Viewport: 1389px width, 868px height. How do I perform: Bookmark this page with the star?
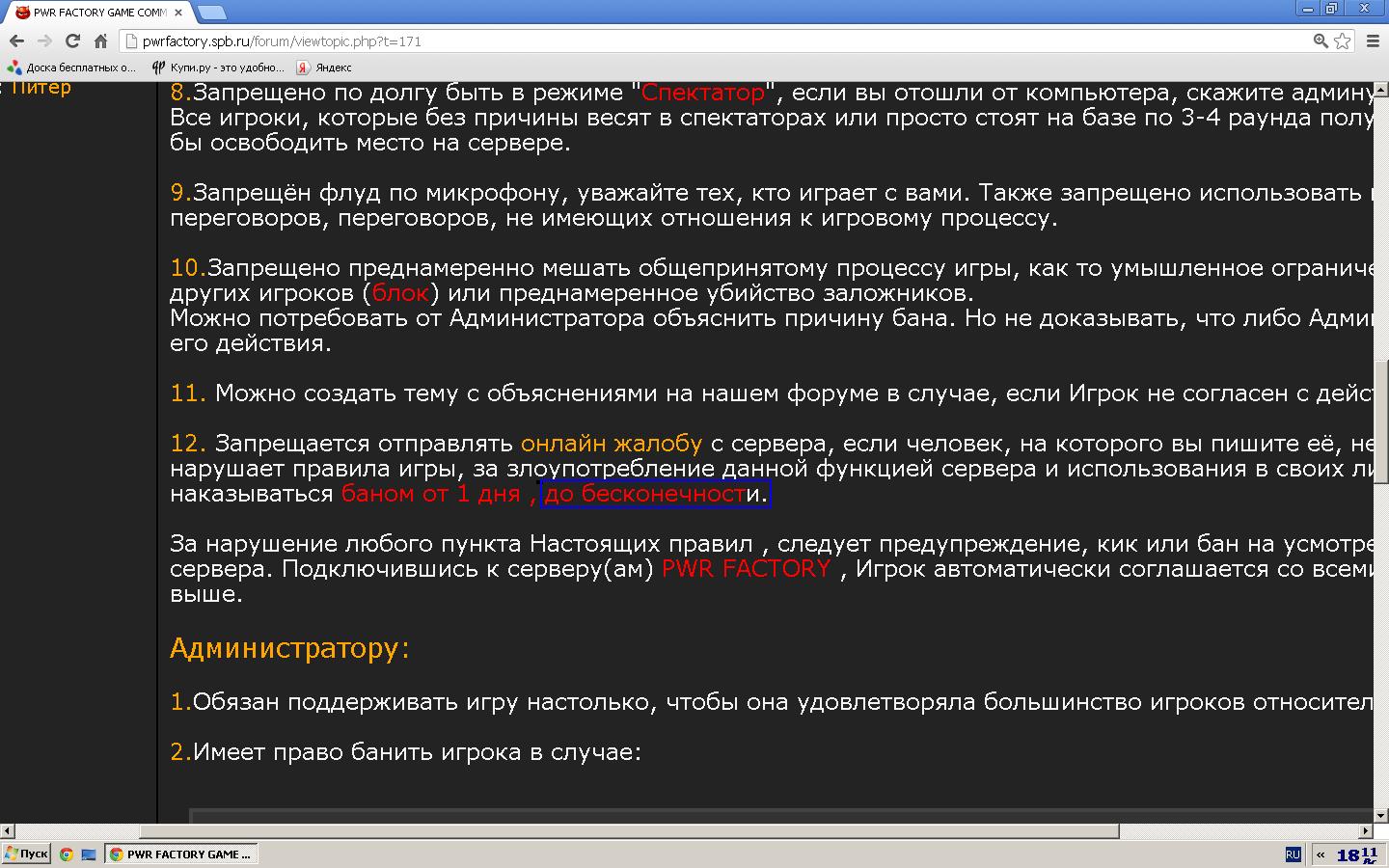(x=1342, y=41)
